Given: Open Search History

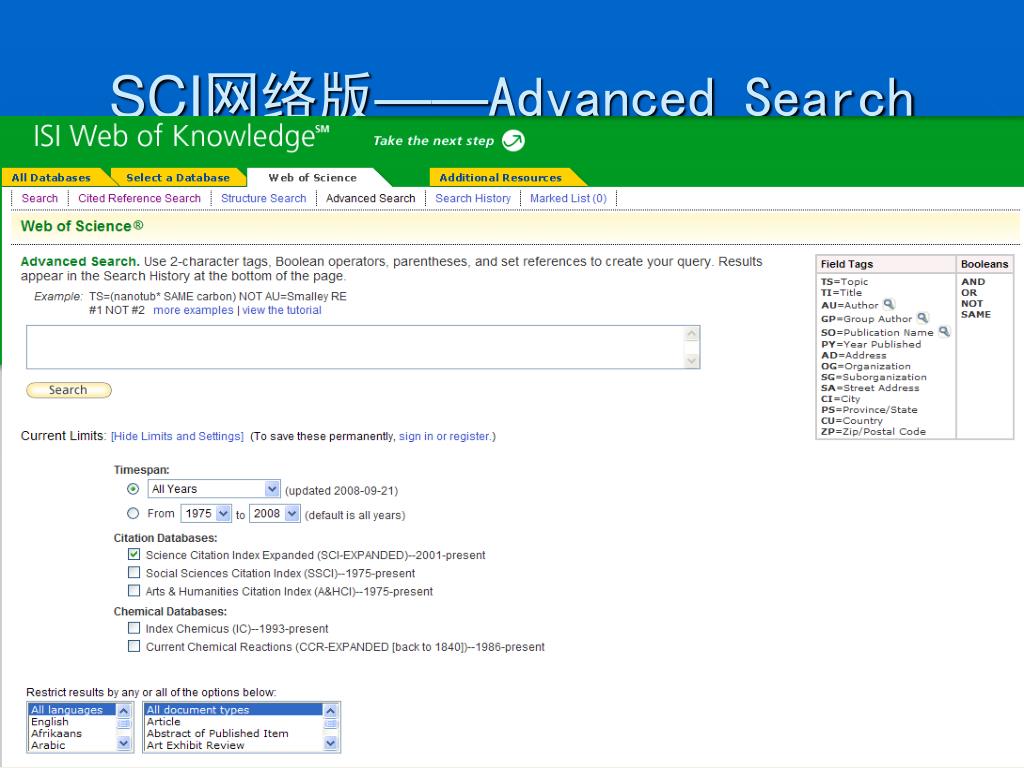Looking at the screenshot, I should pos(473,198).
